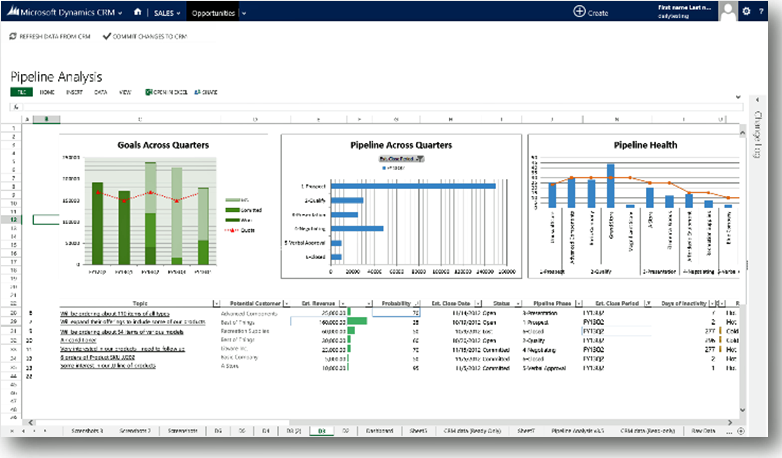
Task: Switch to the Dashboard sheet tab
Action: pyautogui.click(x=379, y=429)
